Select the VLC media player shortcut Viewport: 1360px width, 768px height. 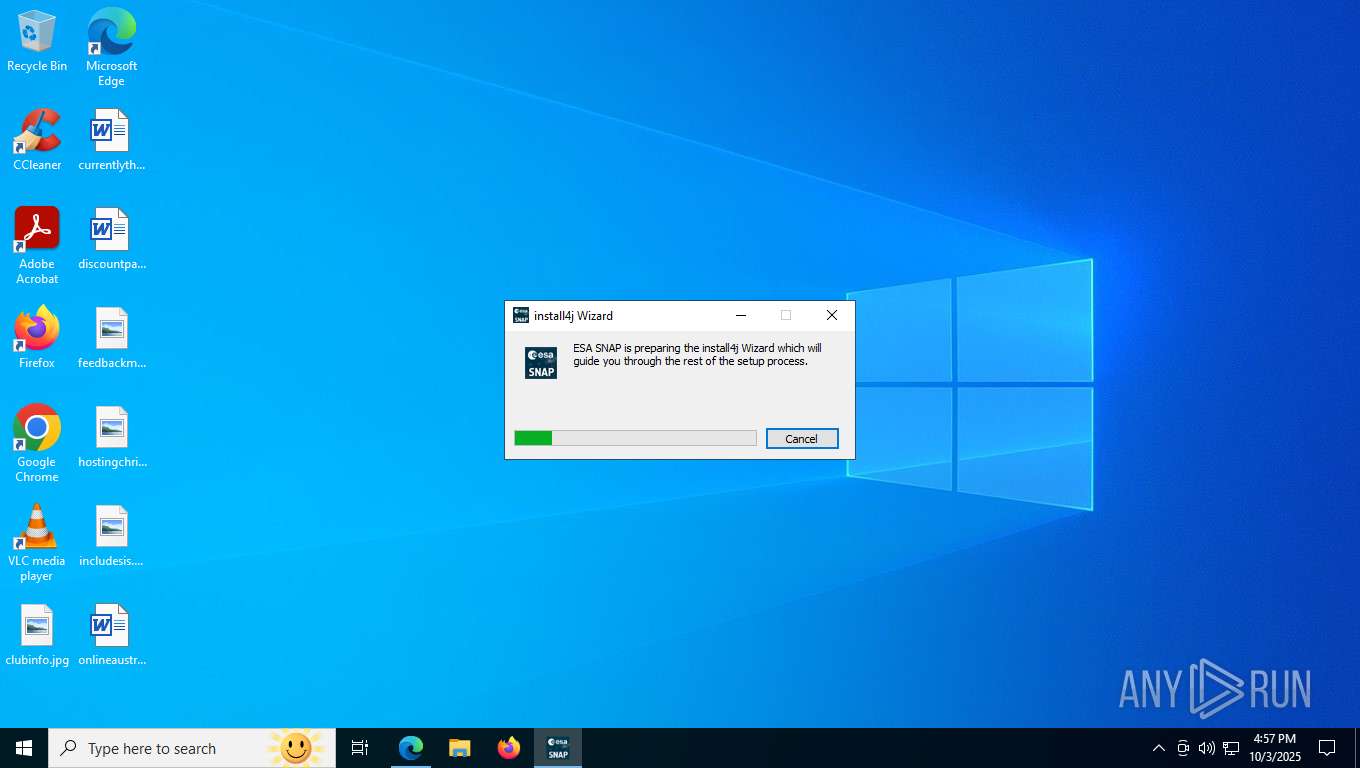(x=37, y=543)
